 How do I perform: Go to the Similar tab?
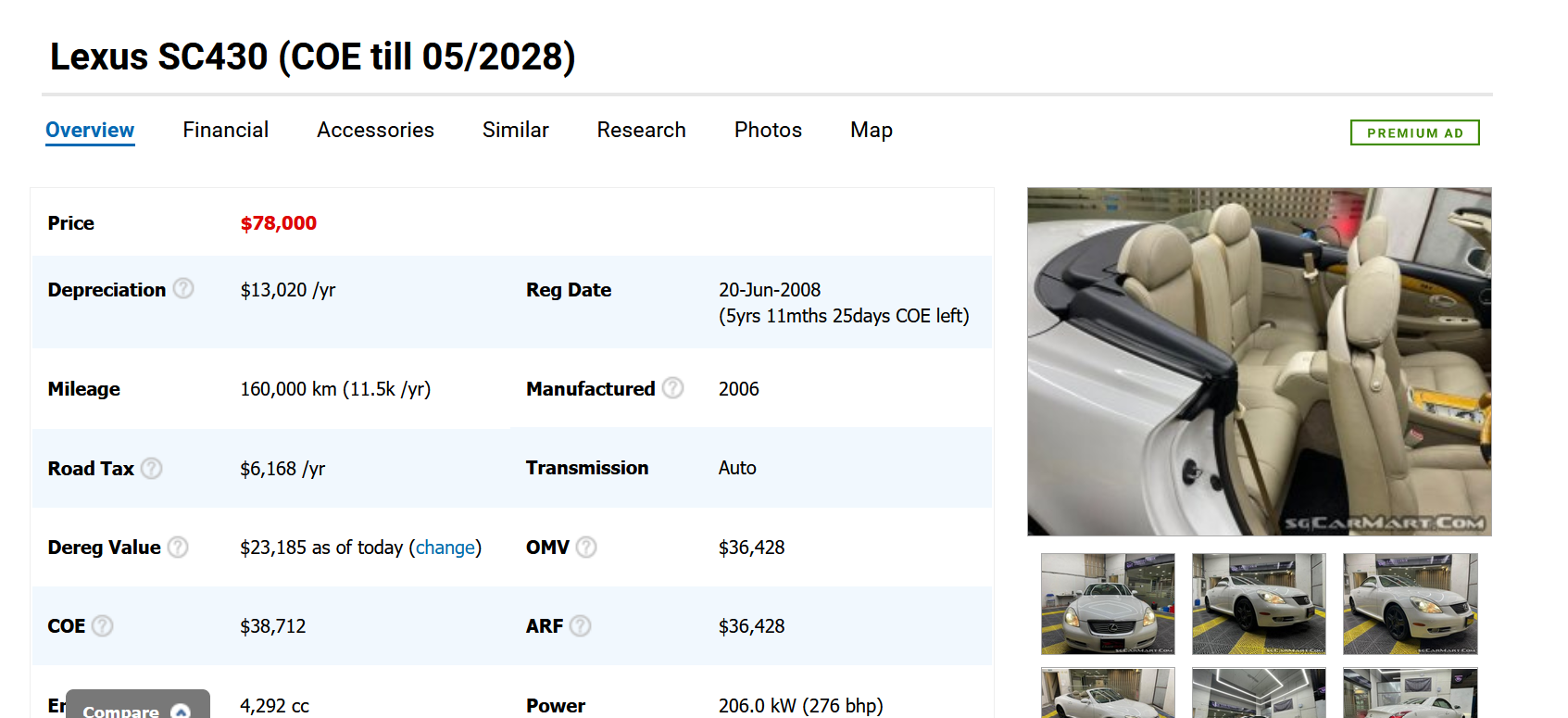point(515,131)
